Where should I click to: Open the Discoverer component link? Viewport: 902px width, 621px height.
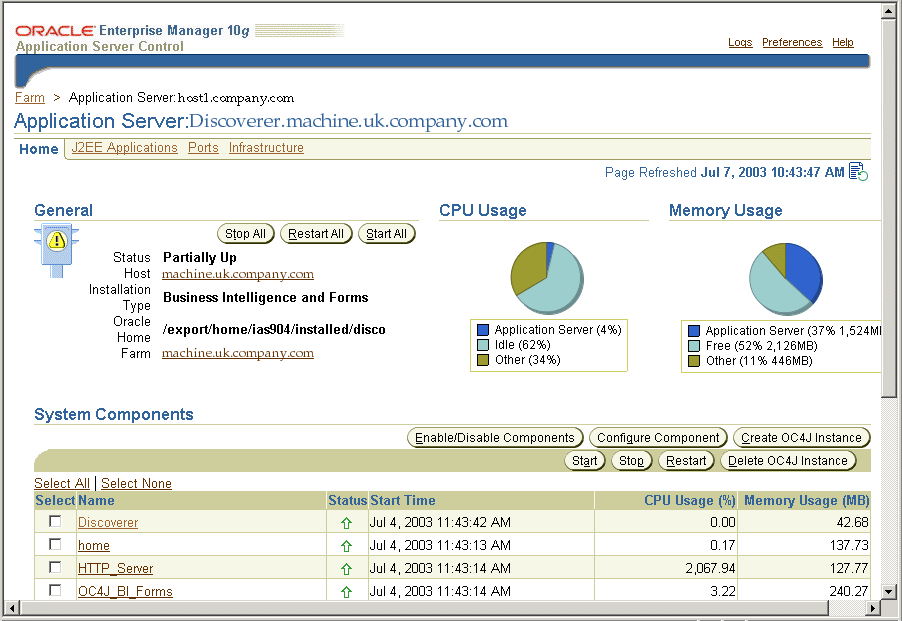pyautogui.click(x=108, y=523)
